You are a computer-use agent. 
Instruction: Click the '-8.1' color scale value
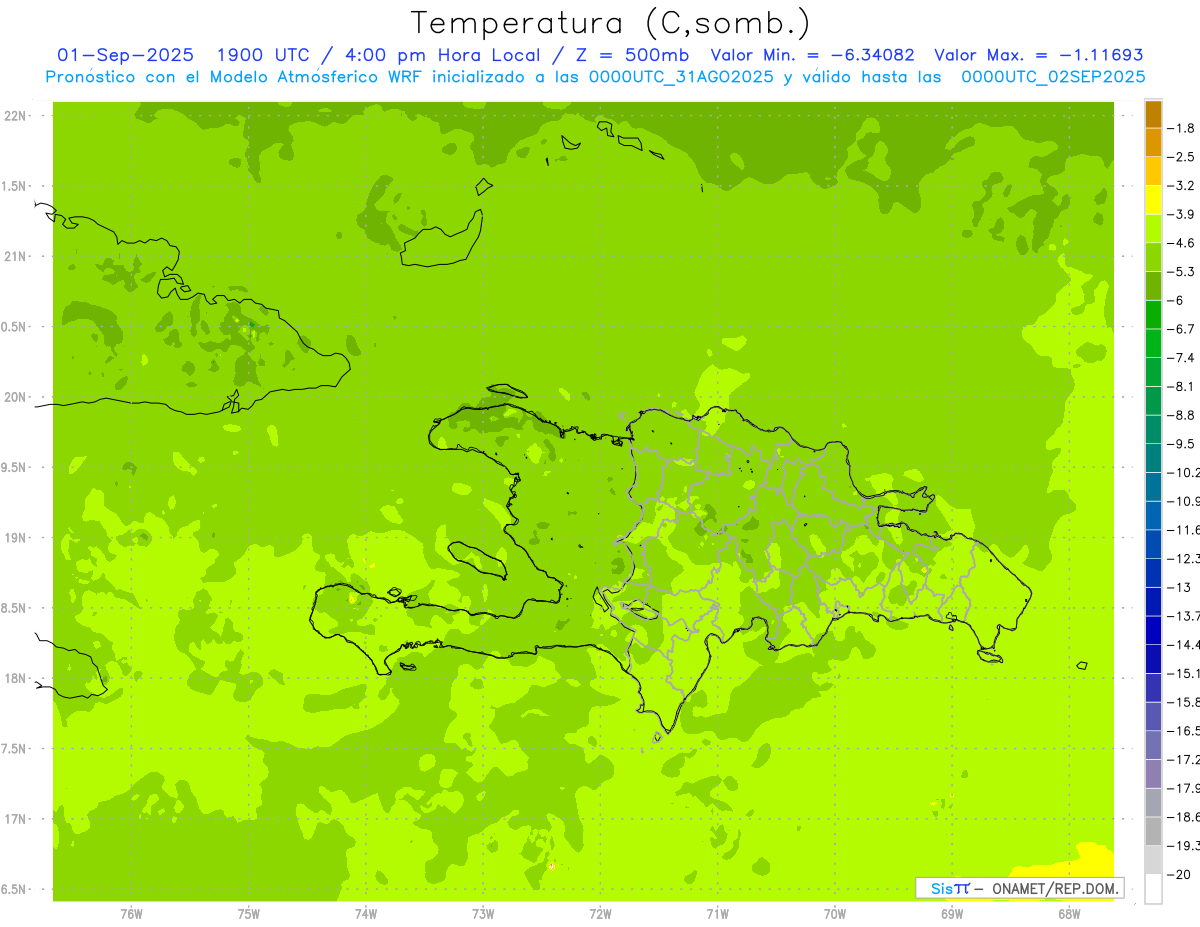coord(1181,387)
